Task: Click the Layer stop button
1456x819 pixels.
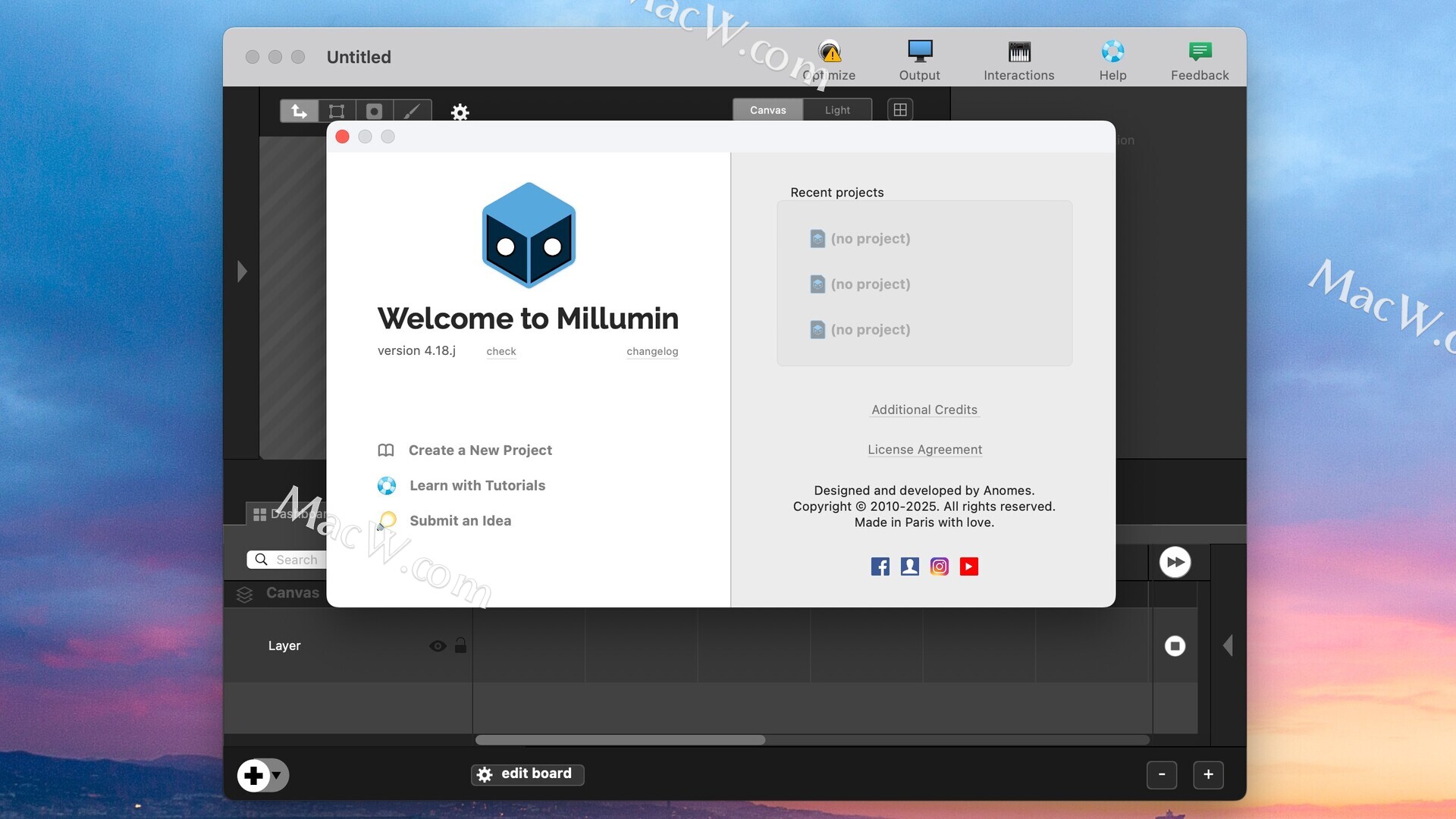Action: (1175, 645)
